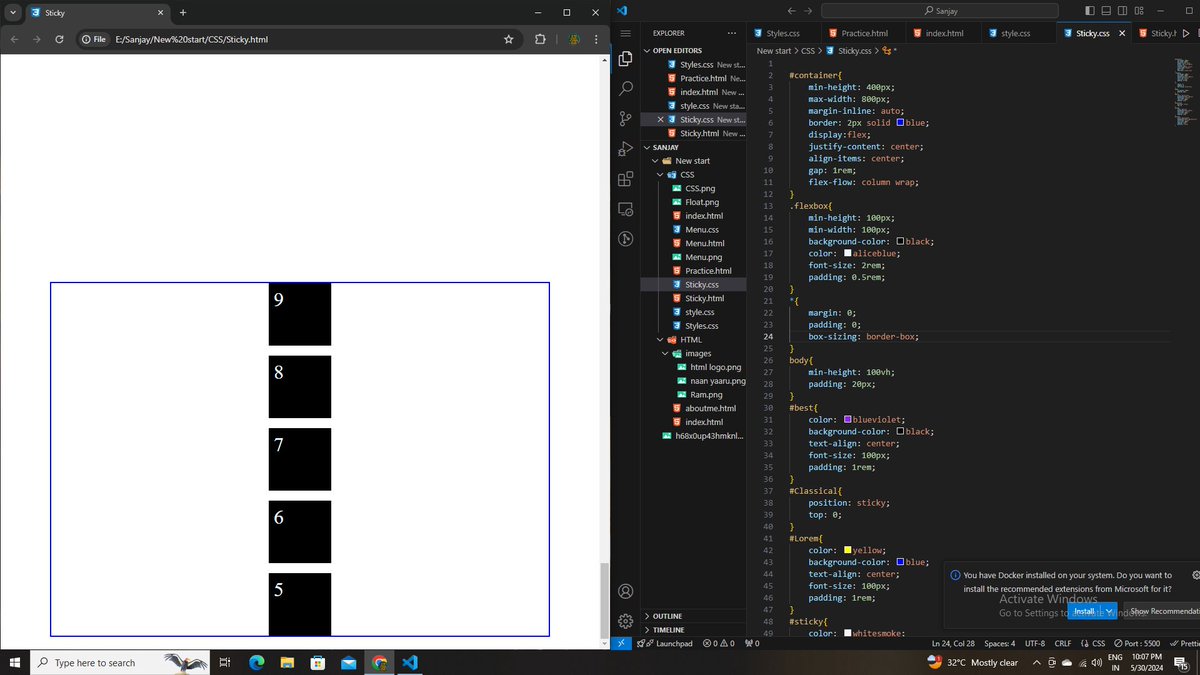This screenshot has height=675, width=1200.
Task: Select the Sticky tab in Chrome
Action: tap(96, 12)
